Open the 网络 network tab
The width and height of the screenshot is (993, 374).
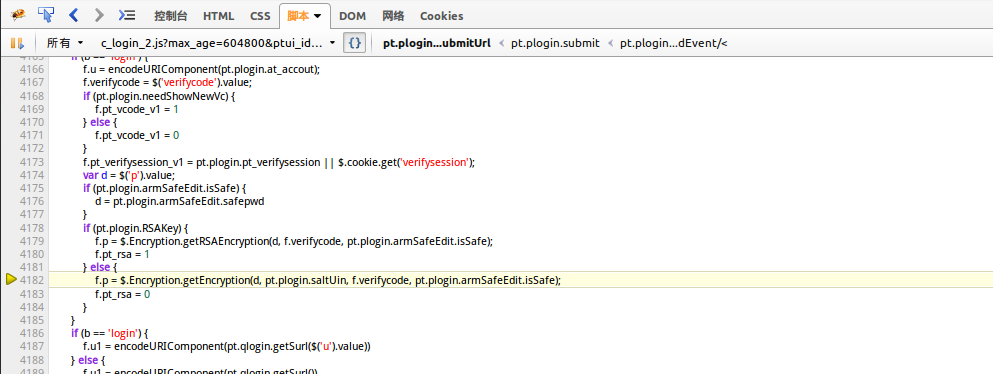pos(393,16)
